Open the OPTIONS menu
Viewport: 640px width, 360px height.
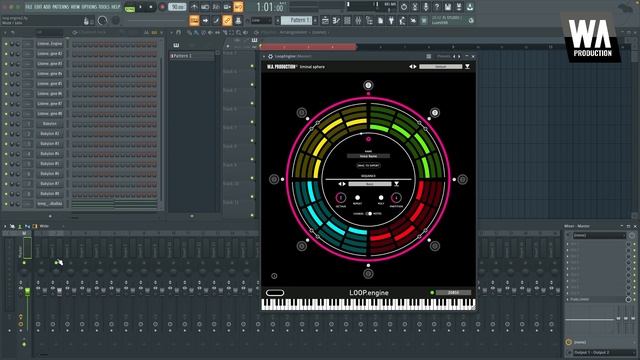coord(89,7)
